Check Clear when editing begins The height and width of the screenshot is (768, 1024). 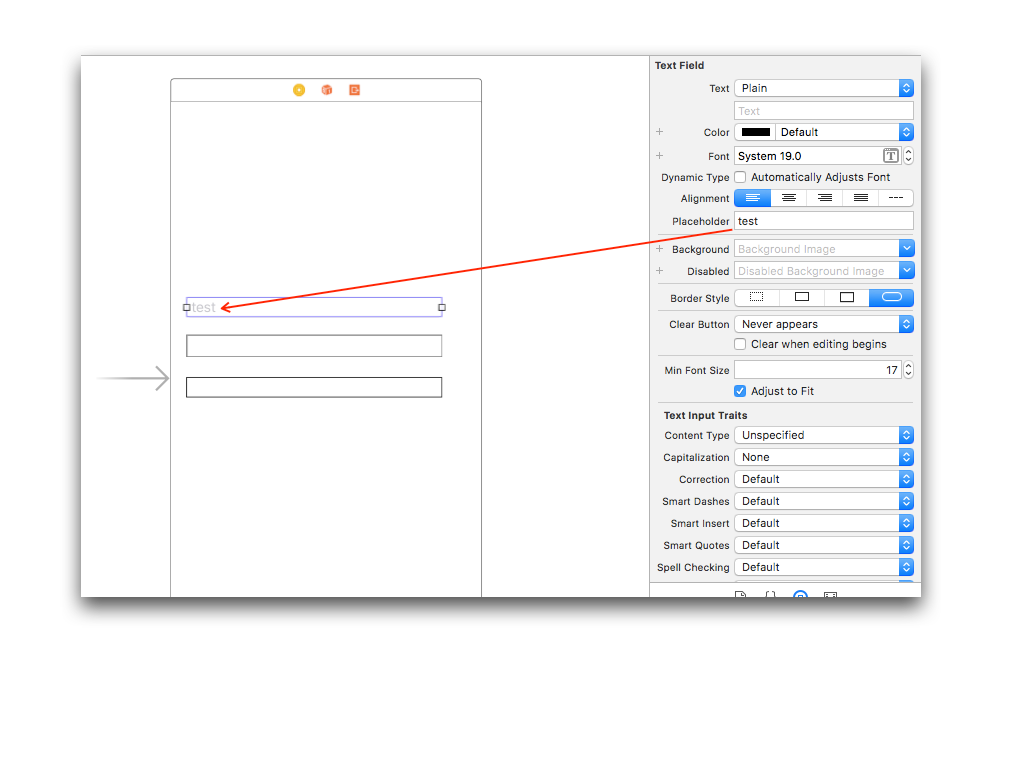pyautogui.click(x=739, y=344)
